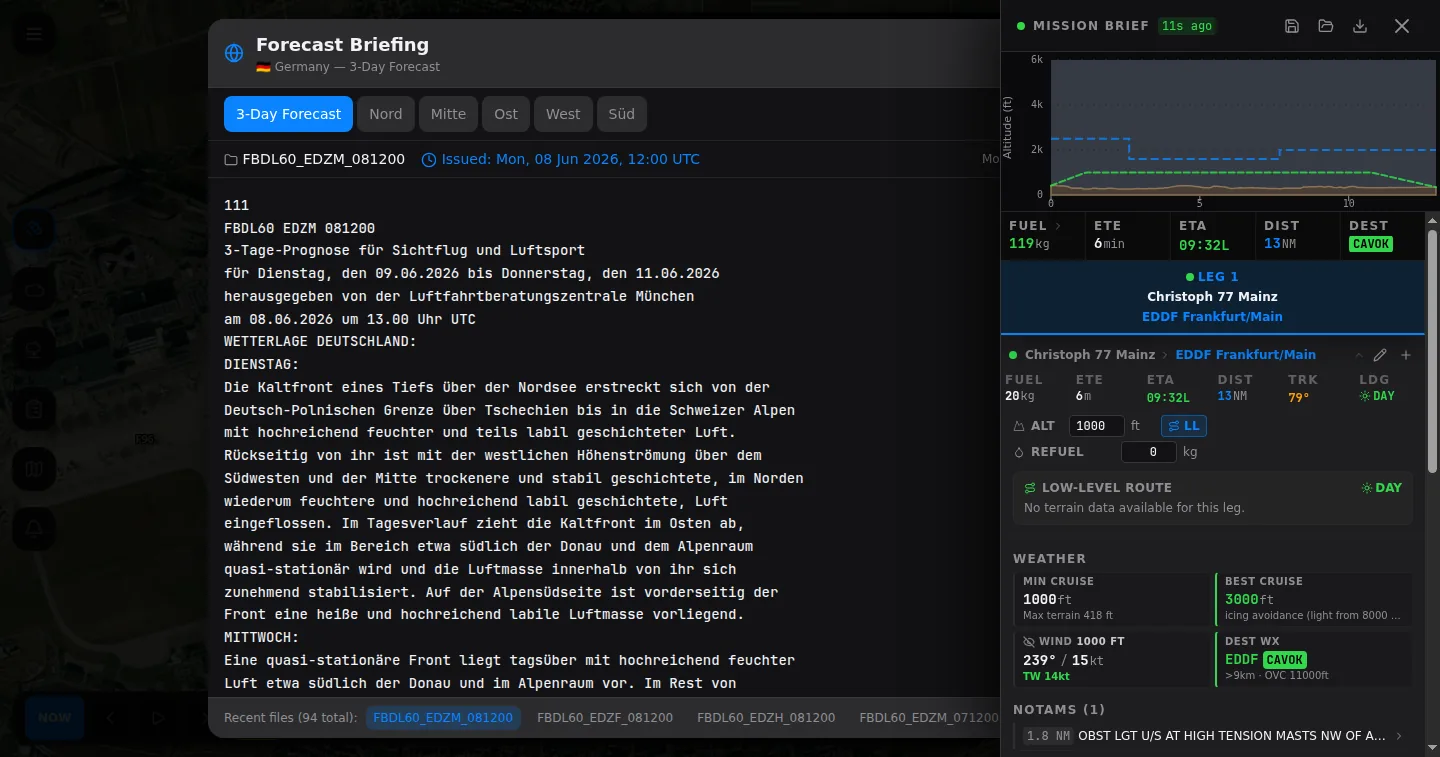Click the folder icon before FBDL60_EDZM_081200 filename

tap(231, 160)
